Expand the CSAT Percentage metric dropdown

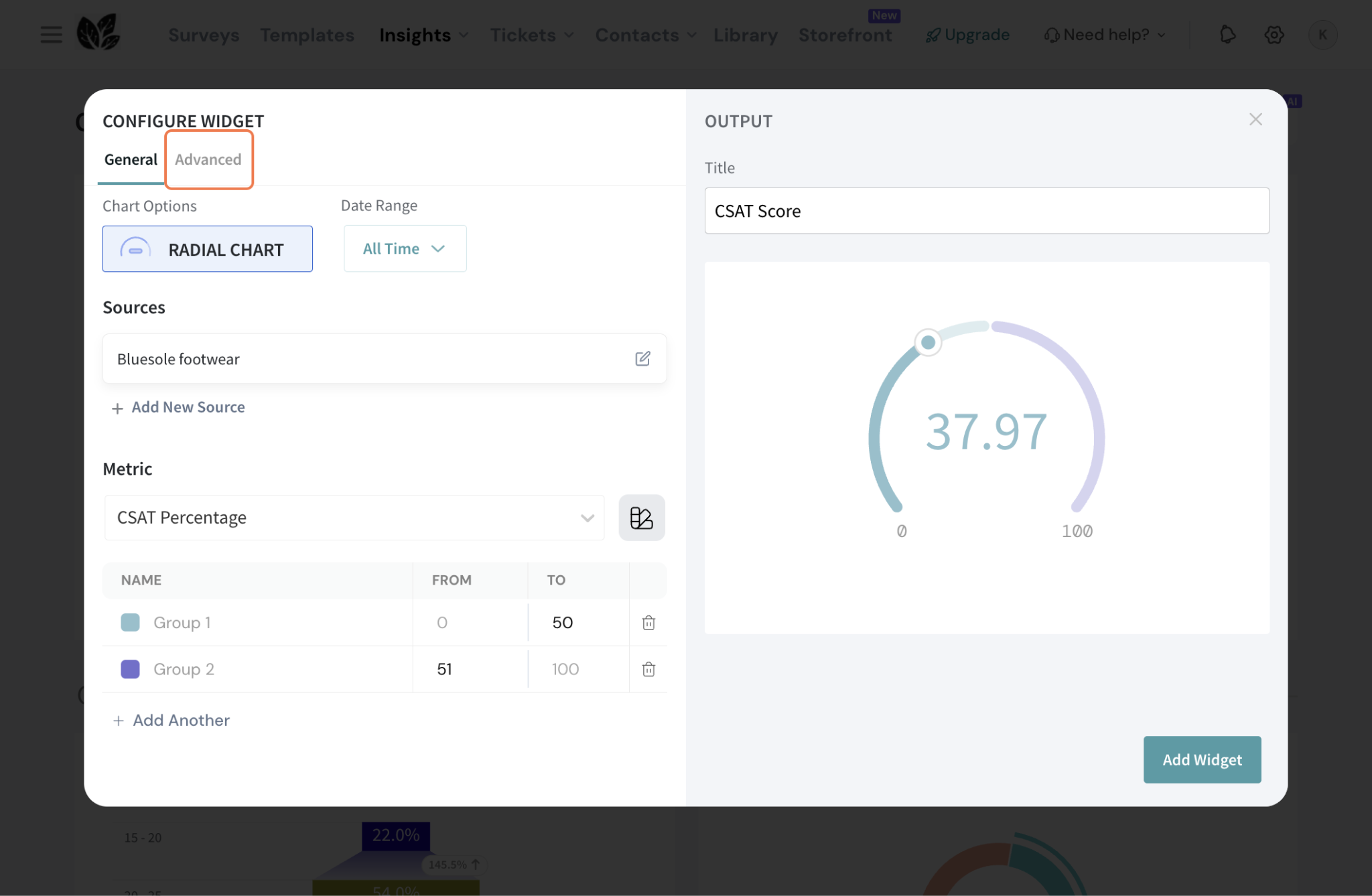(354, 518)
